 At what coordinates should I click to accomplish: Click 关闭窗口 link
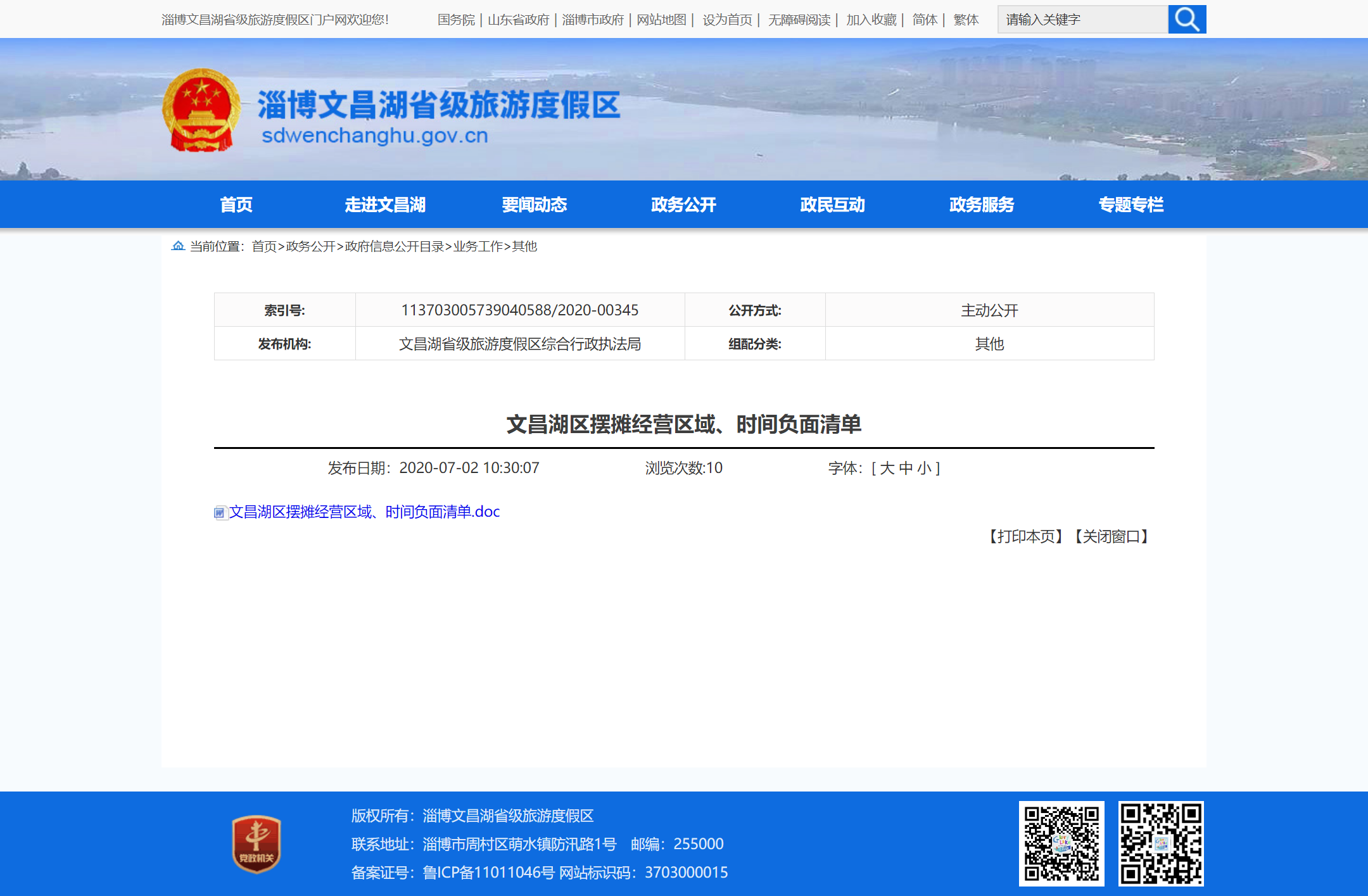pyautogui.click(x=1111, y=536)
